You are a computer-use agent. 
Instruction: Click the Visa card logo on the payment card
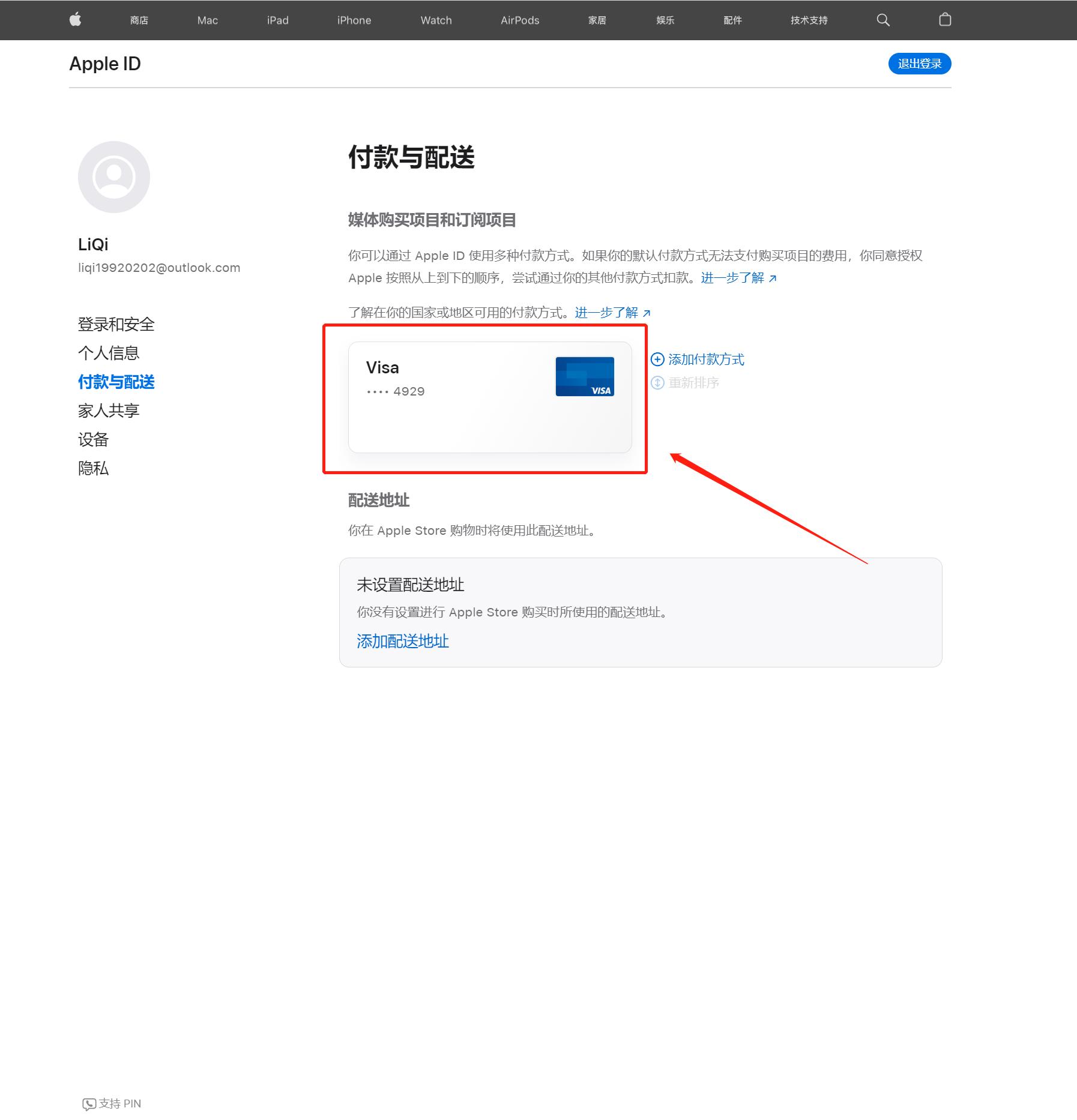click(585, 376)
